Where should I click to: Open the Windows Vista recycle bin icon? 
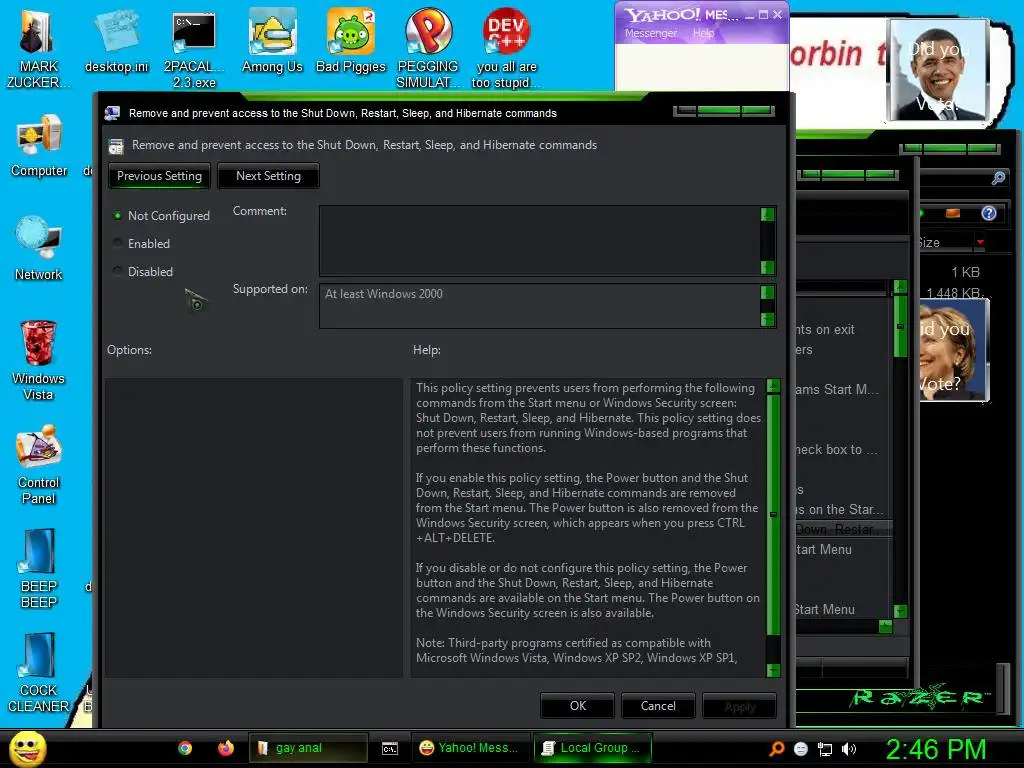38,360
